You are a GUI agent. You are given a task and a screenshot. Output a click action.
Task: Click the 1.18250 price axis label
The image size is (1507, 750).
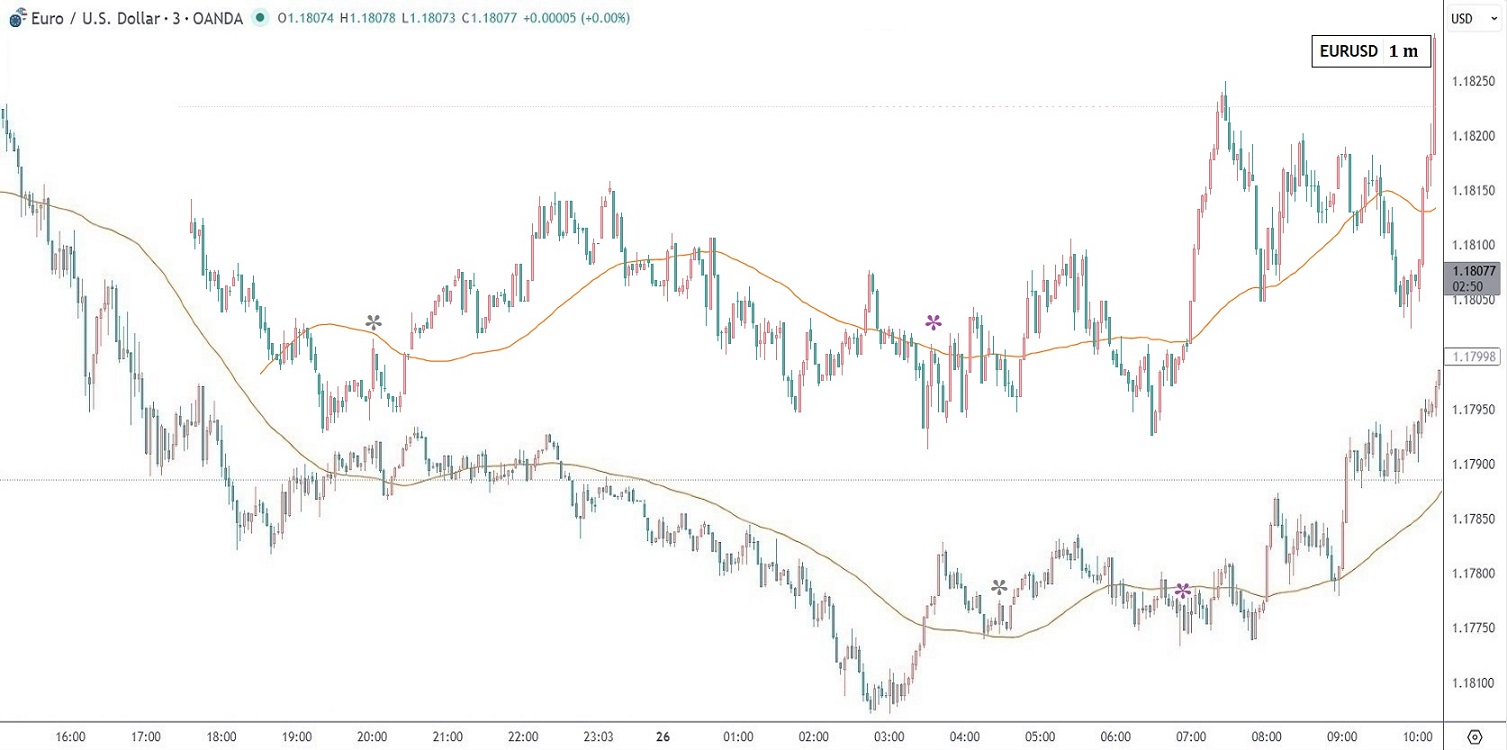point(1474,81)
